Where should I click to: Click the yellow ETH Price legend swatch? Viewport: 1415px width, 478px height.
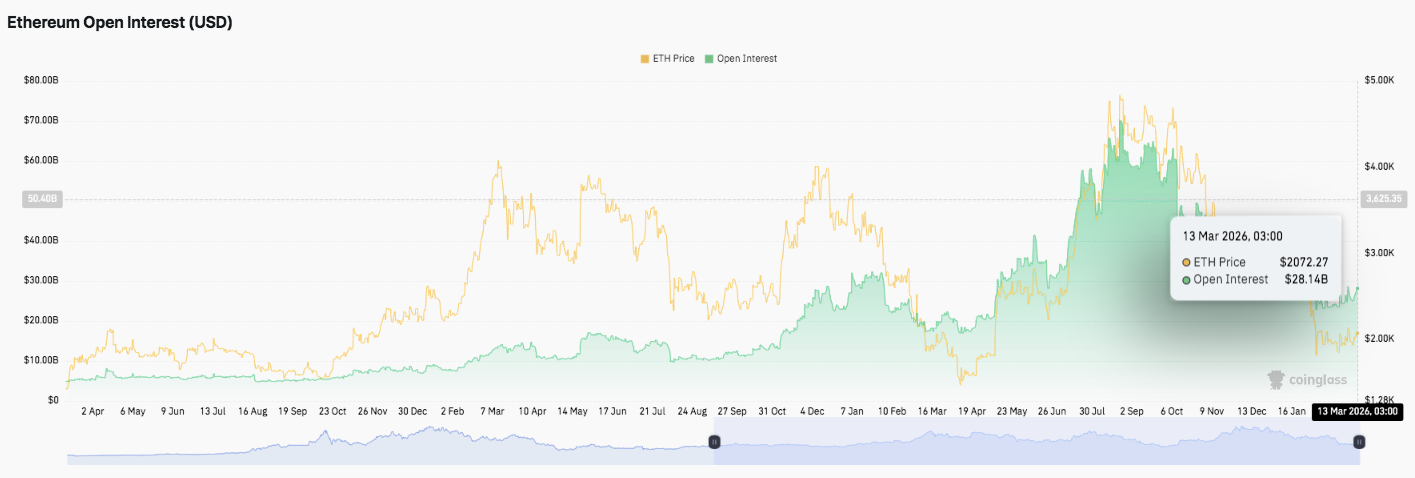point(645,59)
